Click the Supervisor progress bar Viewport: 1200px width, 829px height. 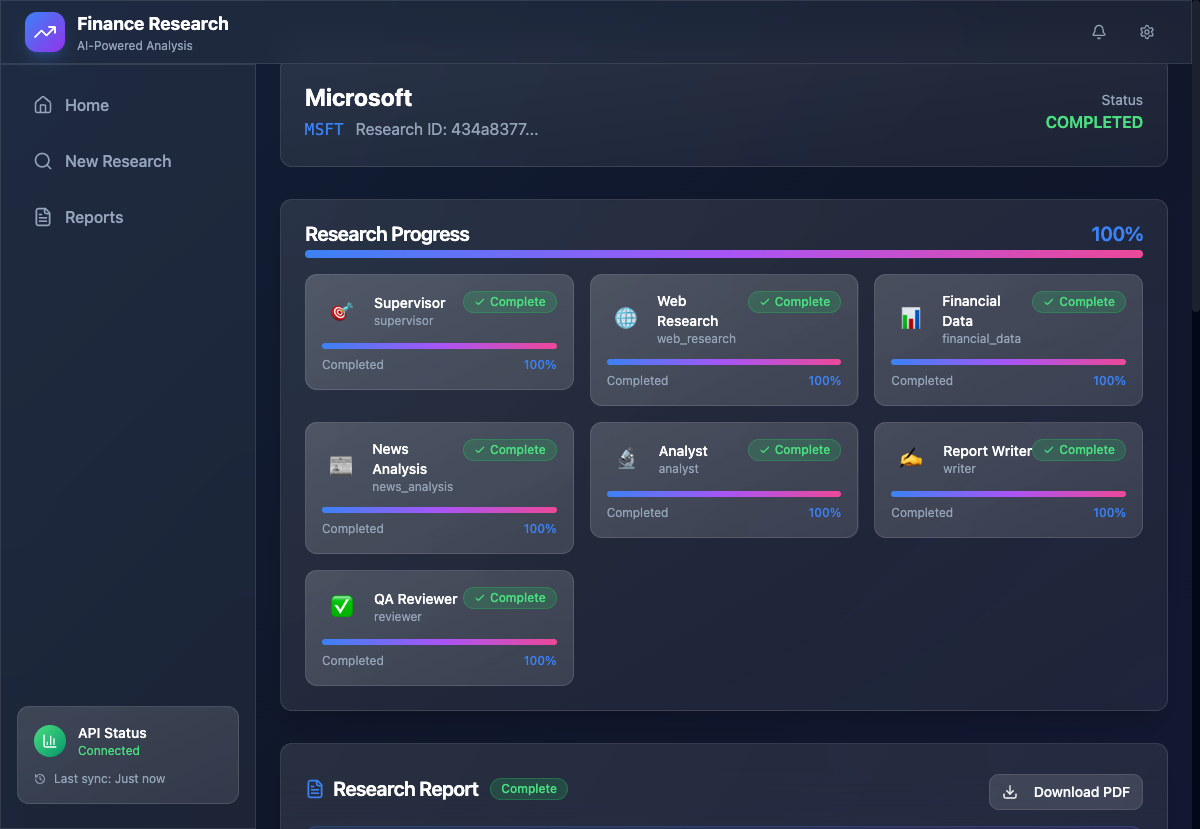(439, 346)
